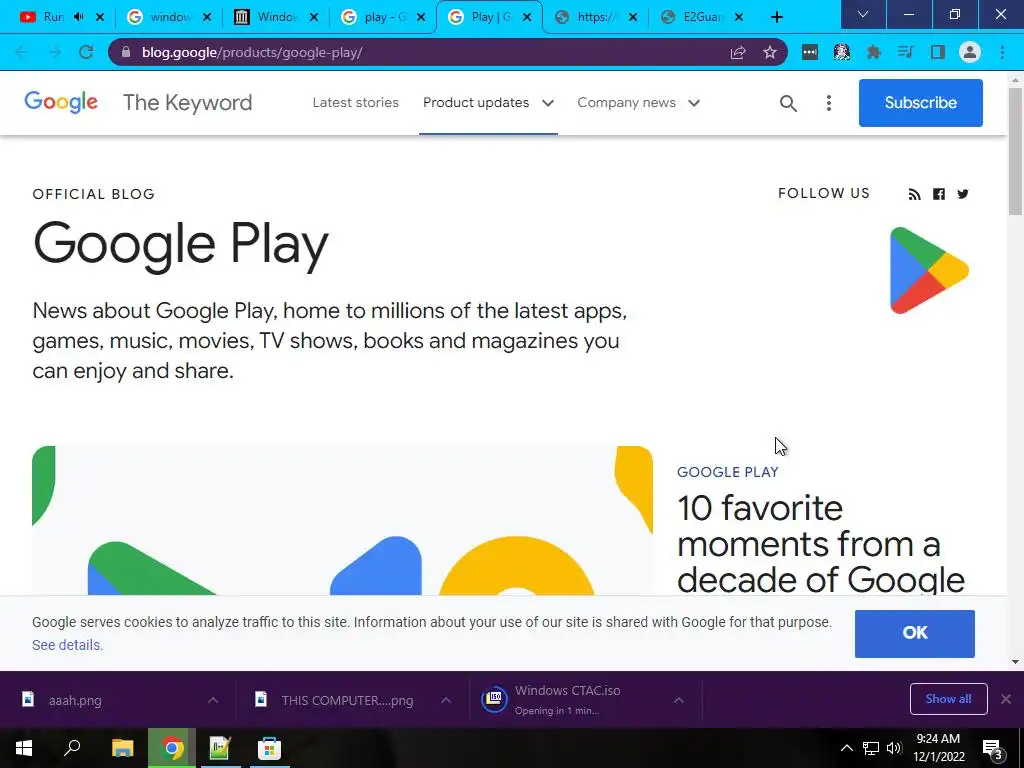Open See details cookie link
1024x768 pixels.
67,645
